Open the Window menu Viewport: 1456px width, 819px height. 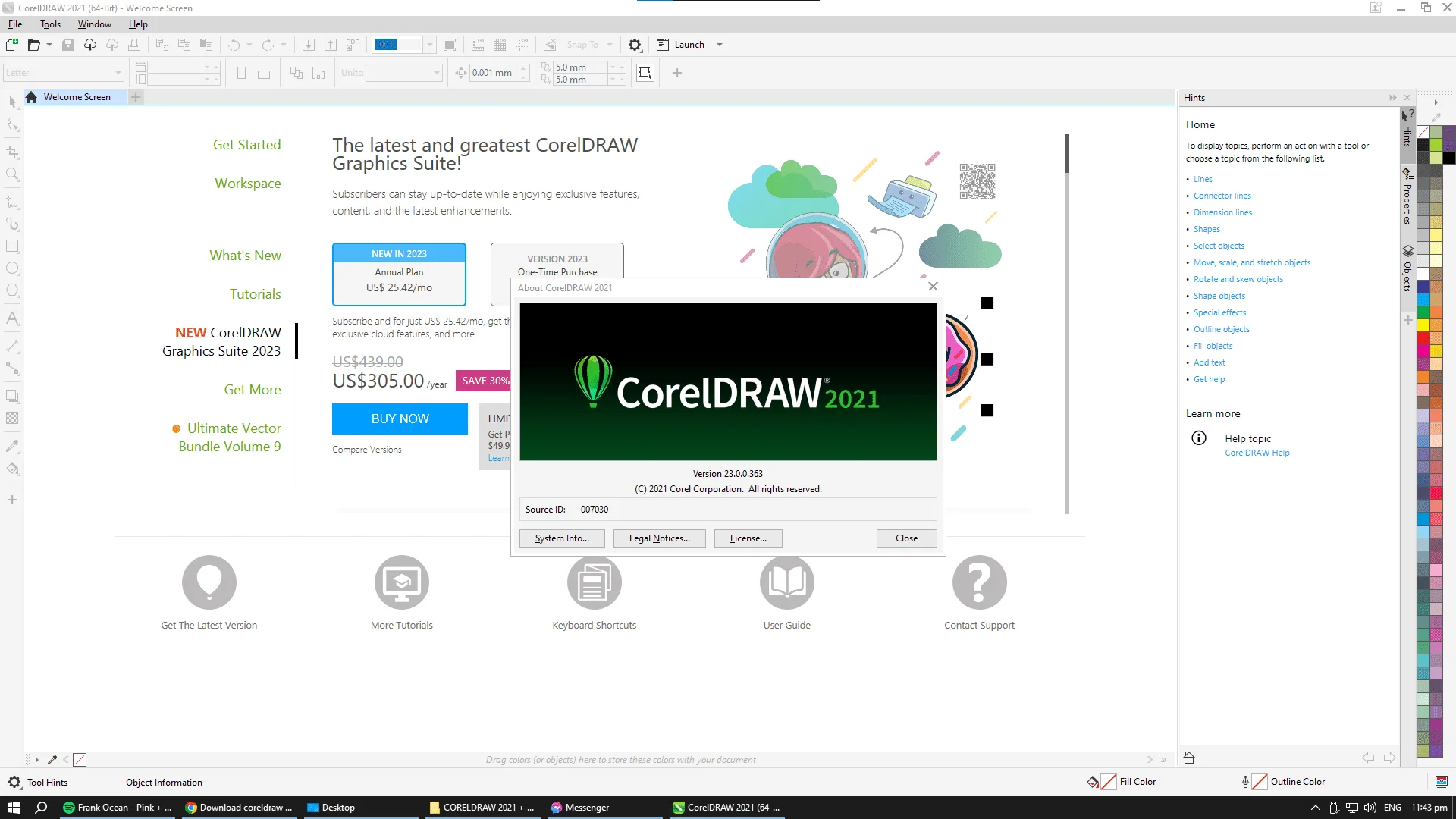click(x=95, y=24)
